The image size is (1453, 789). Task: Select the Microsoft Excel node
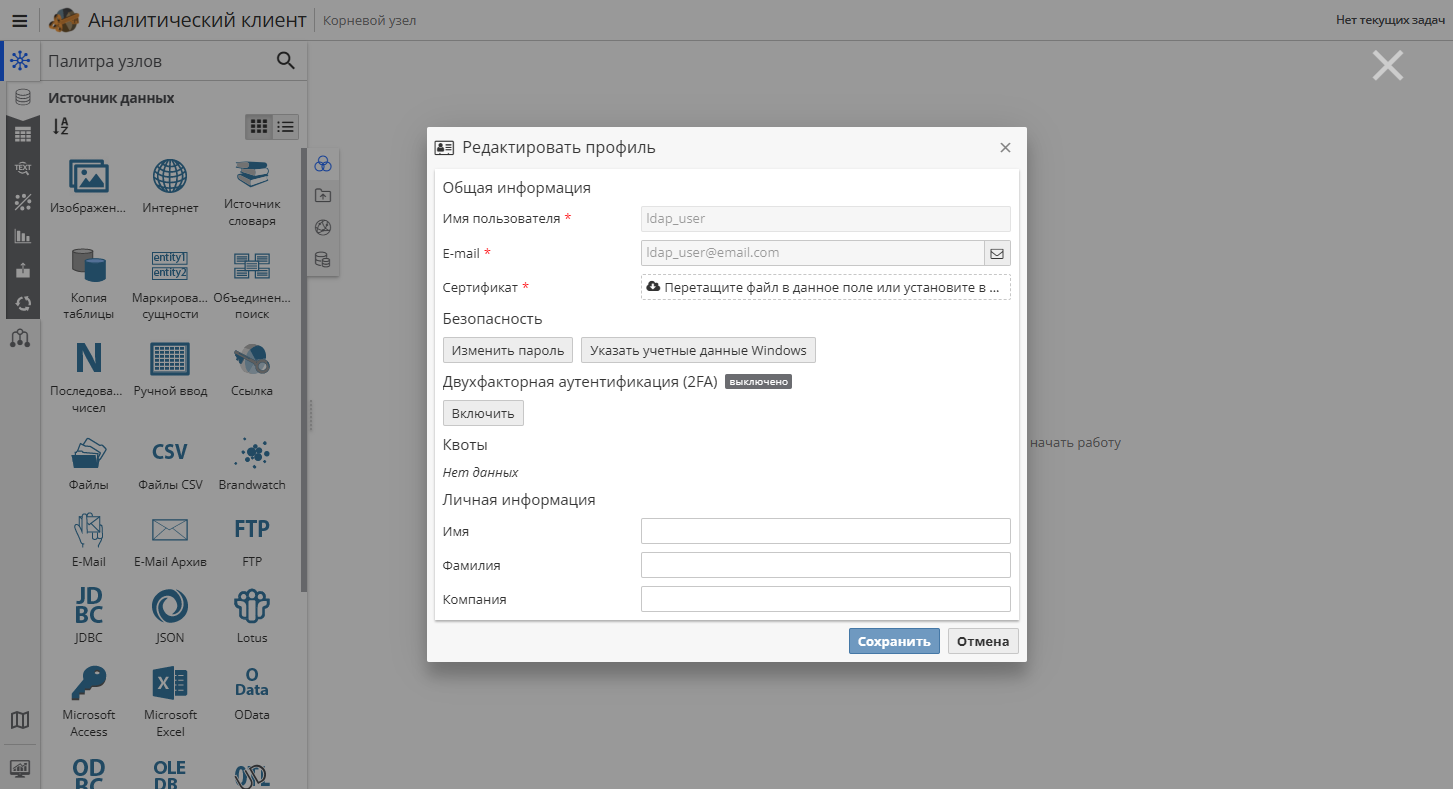coord(170,702)
